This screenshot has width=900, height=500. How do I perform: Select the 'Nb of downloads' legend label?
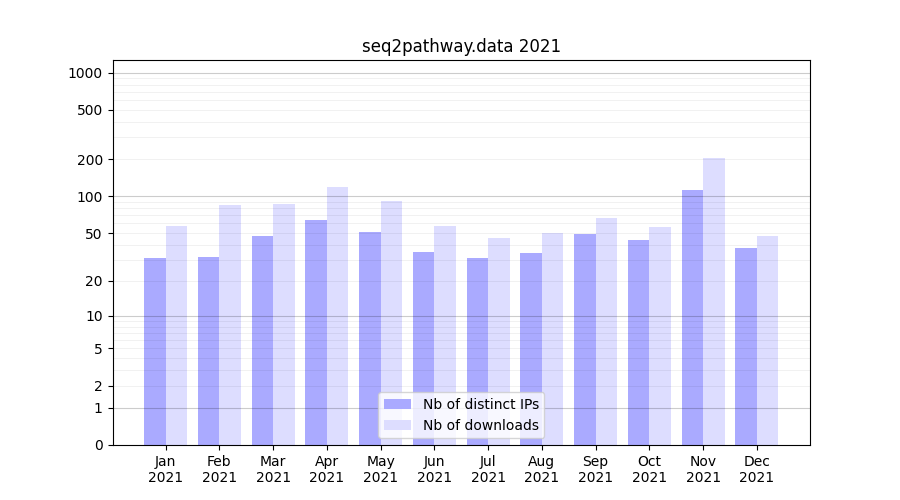pyautogui.click(x=480, y=425)
